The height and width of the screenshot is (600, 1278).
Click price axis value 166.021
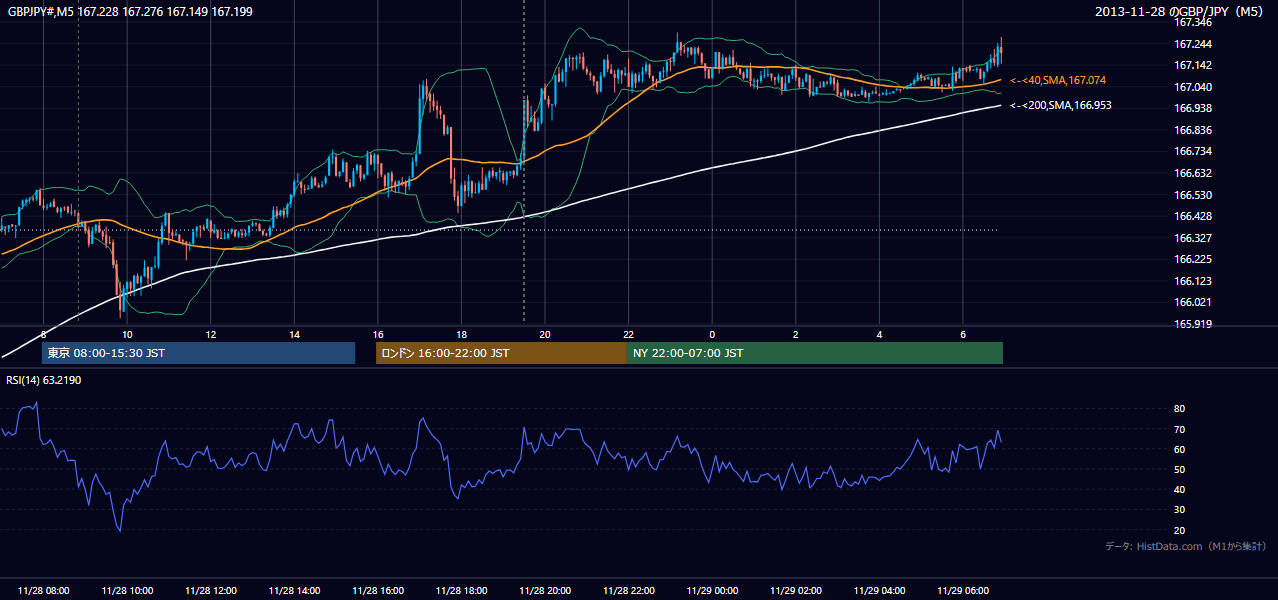(1193, 302)
